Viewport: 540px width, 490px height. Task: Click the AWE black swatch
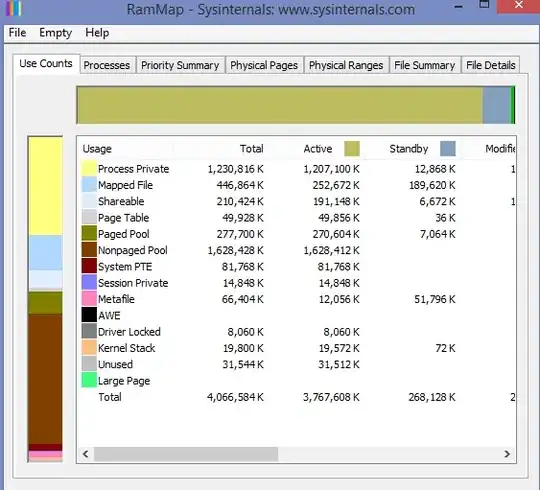coord(89,315)
